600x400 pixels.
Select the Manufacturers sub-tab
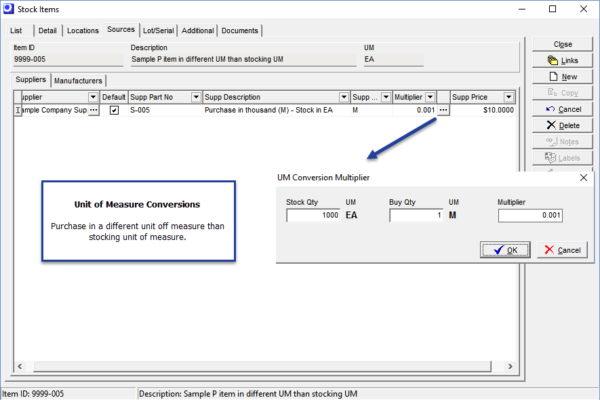tap(78, 81)
